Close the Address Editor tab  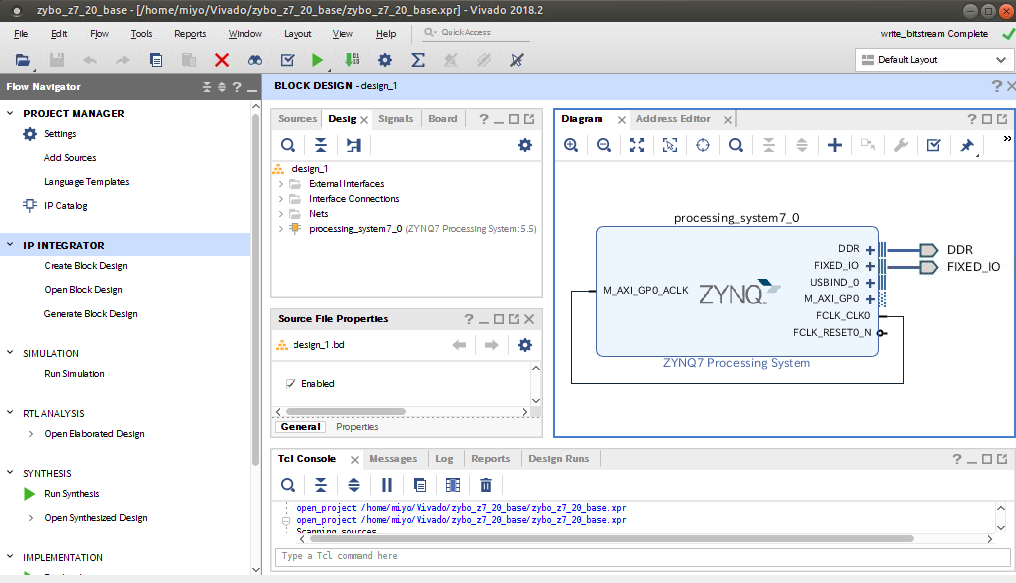coord(728,120)
